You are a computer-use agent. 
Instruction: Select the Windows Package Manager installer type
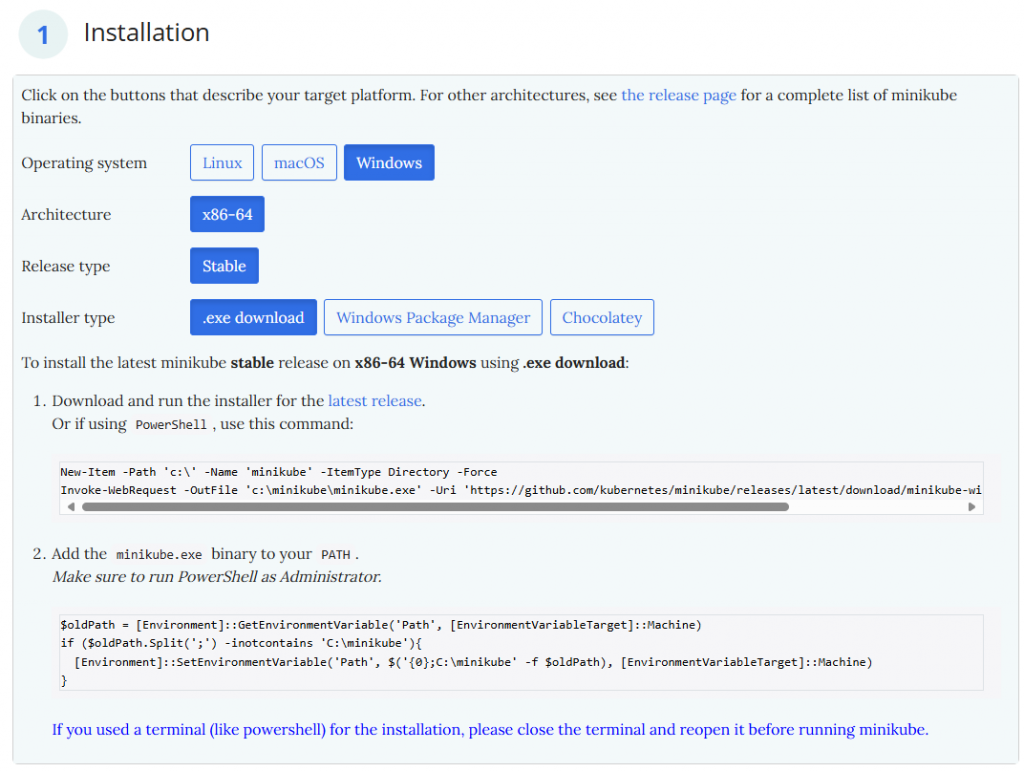pos(432,317)
